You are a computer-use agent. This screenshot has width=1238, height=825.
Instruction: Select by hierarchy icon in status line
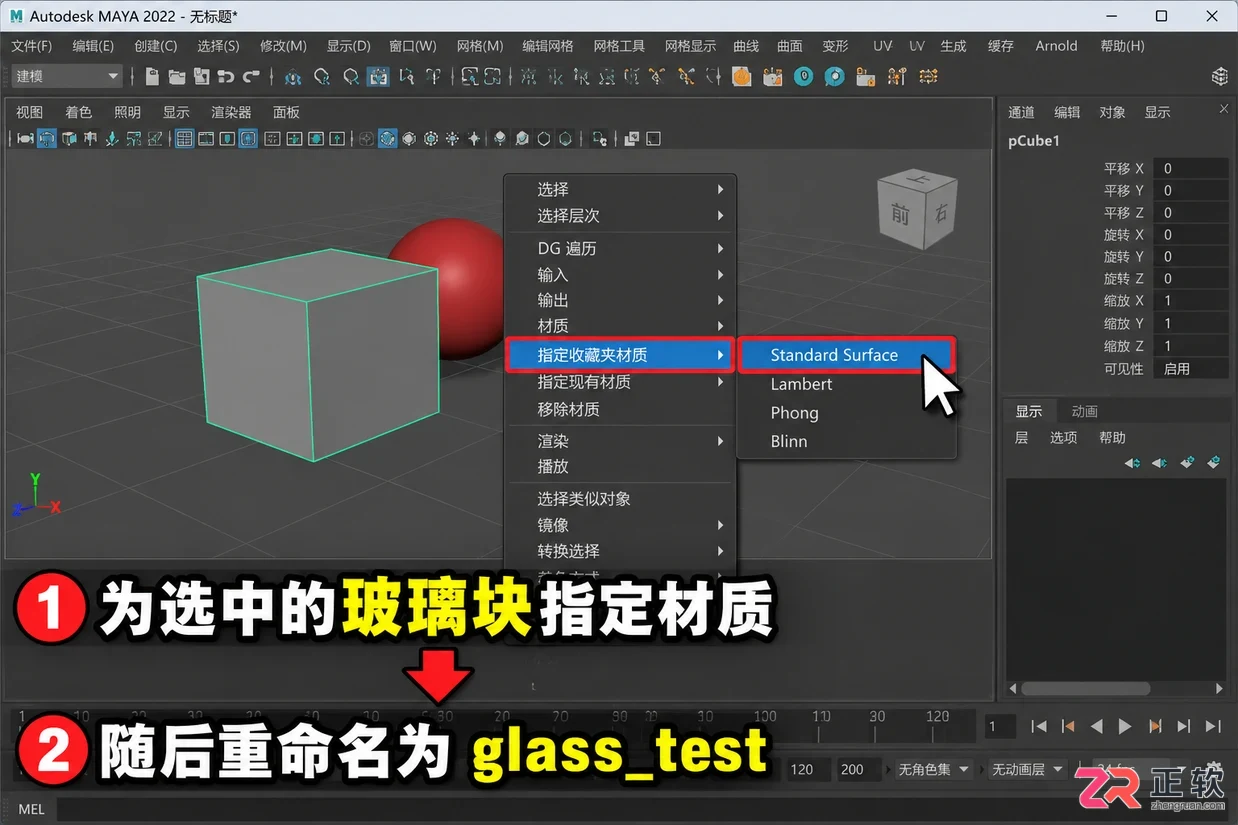pos(293,77)
